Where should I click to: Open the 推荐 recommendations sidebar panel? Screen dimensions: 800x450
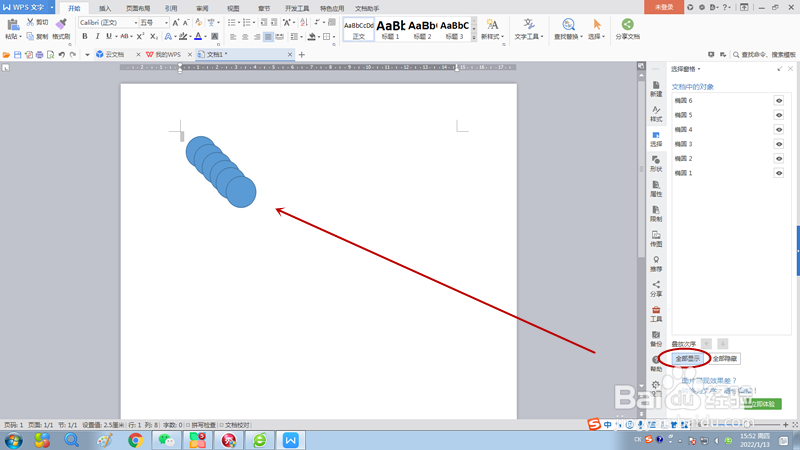(656, 264)
